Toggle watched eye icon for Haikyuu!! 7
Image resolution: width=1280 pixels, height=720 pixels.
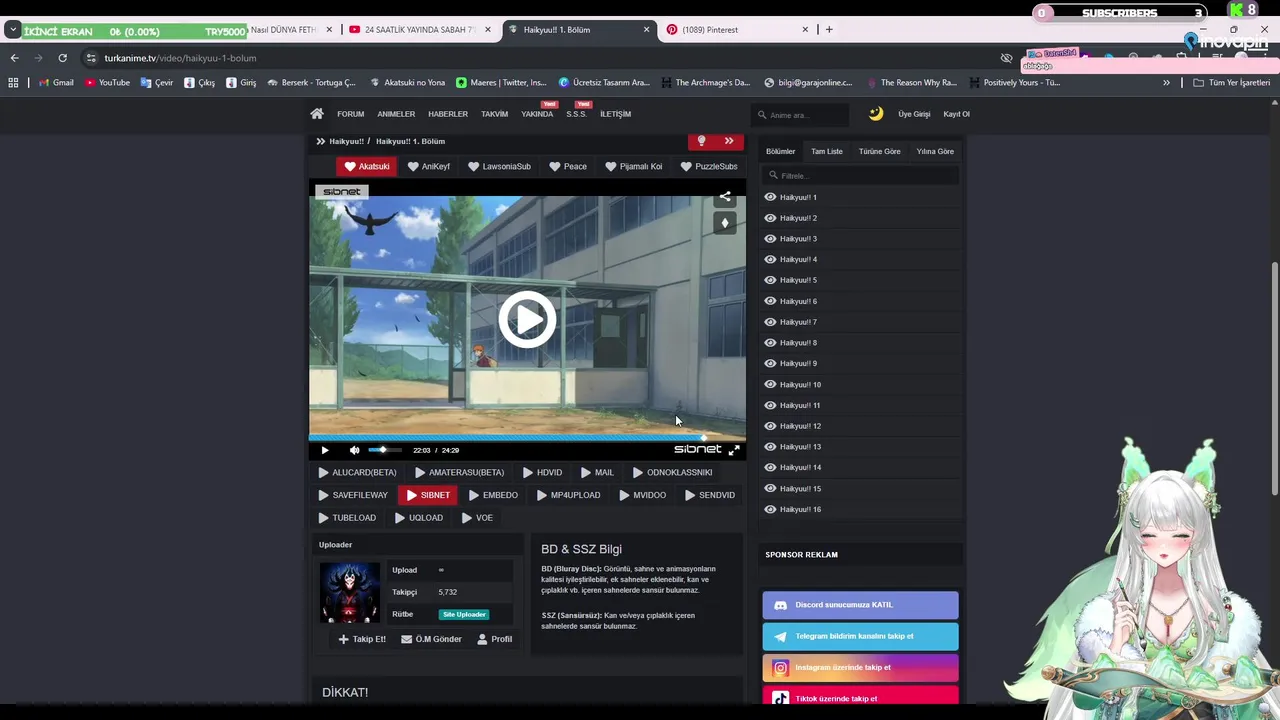click(x=770, y=322)
